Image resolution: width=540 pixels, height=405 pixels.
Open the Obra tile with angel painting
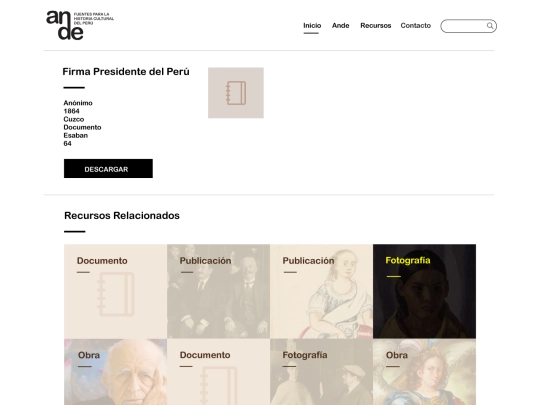[424, 372]
